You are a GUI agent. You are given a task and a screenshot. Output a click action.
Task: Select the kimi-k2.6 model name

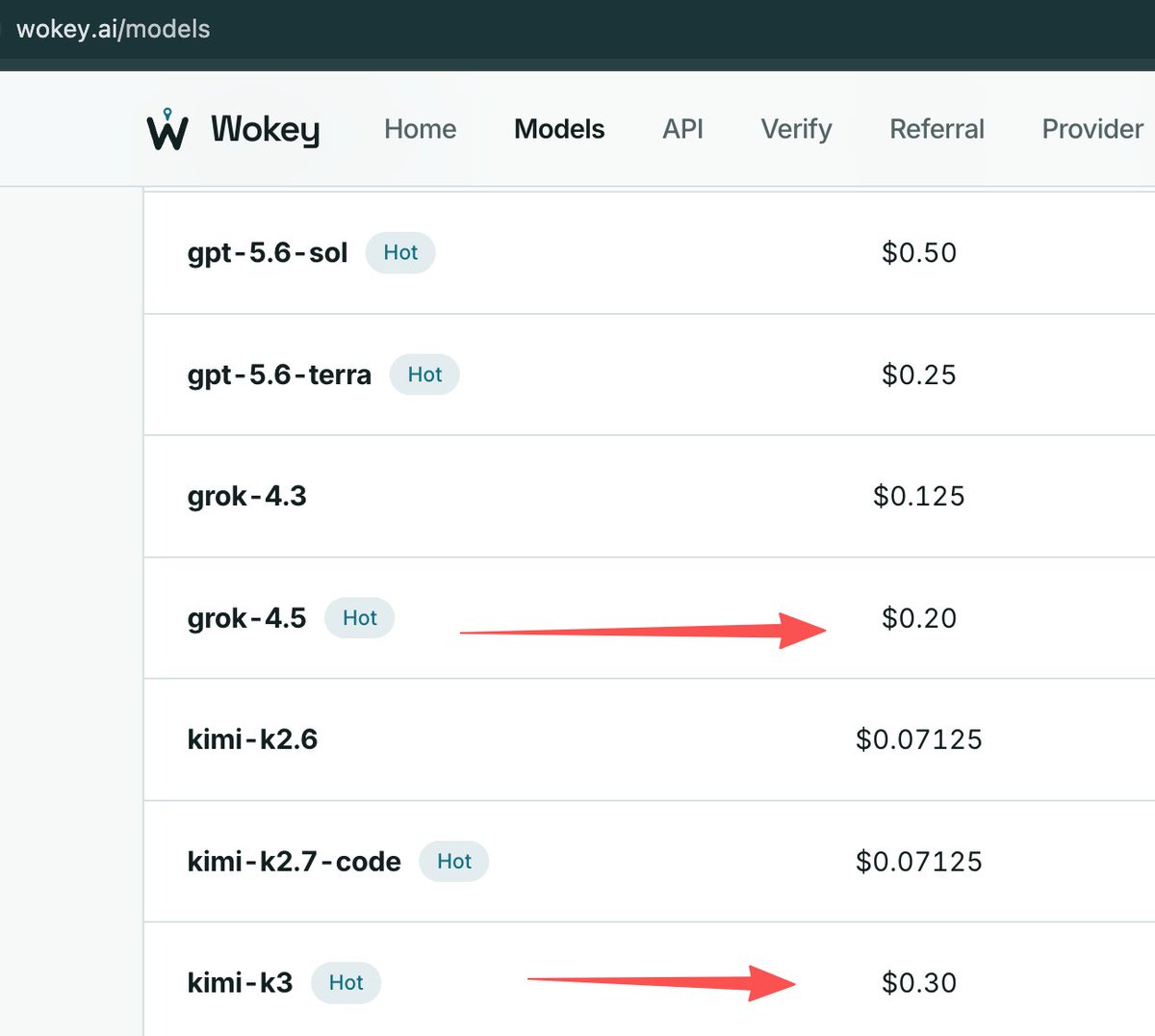click(x=252, y=739)
